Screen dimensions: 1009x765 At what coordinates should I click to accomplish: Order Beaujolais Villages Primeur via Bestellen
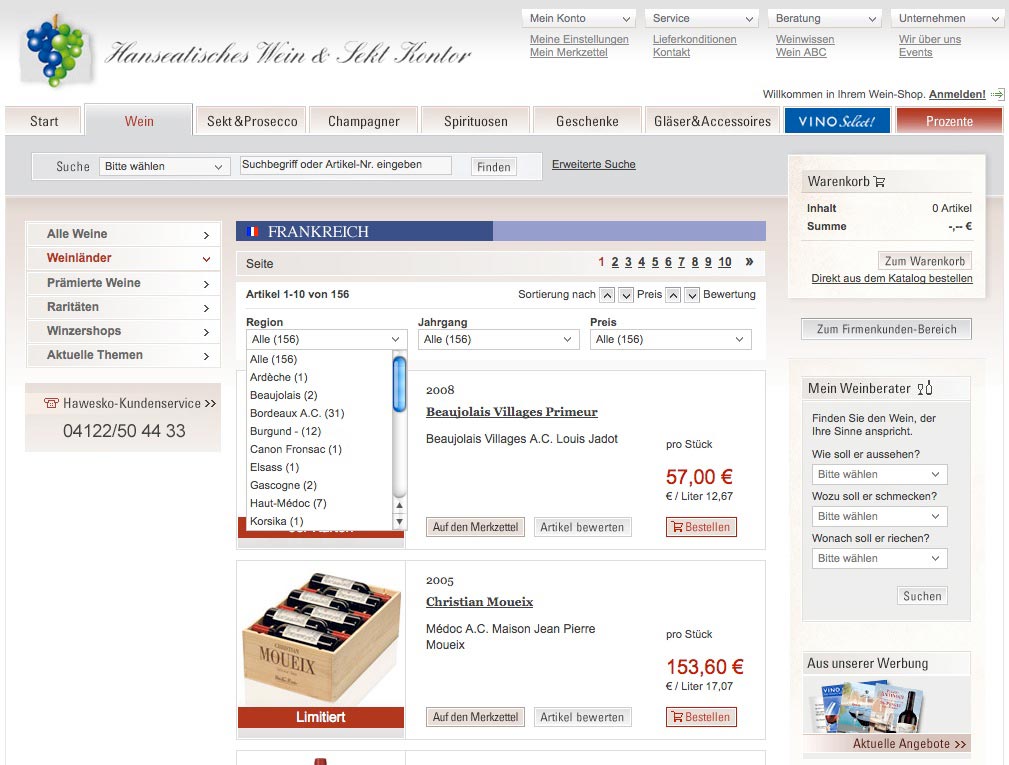[701, 527]
